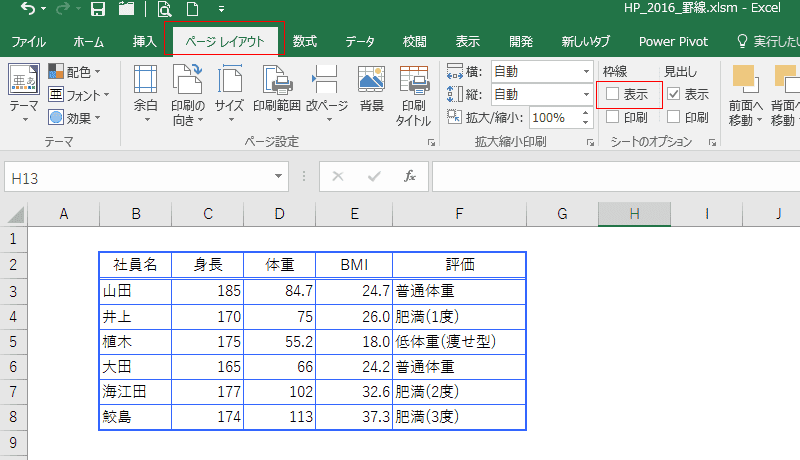
Task: Click the new blank document icon
Action: click(x=192, y=9)
